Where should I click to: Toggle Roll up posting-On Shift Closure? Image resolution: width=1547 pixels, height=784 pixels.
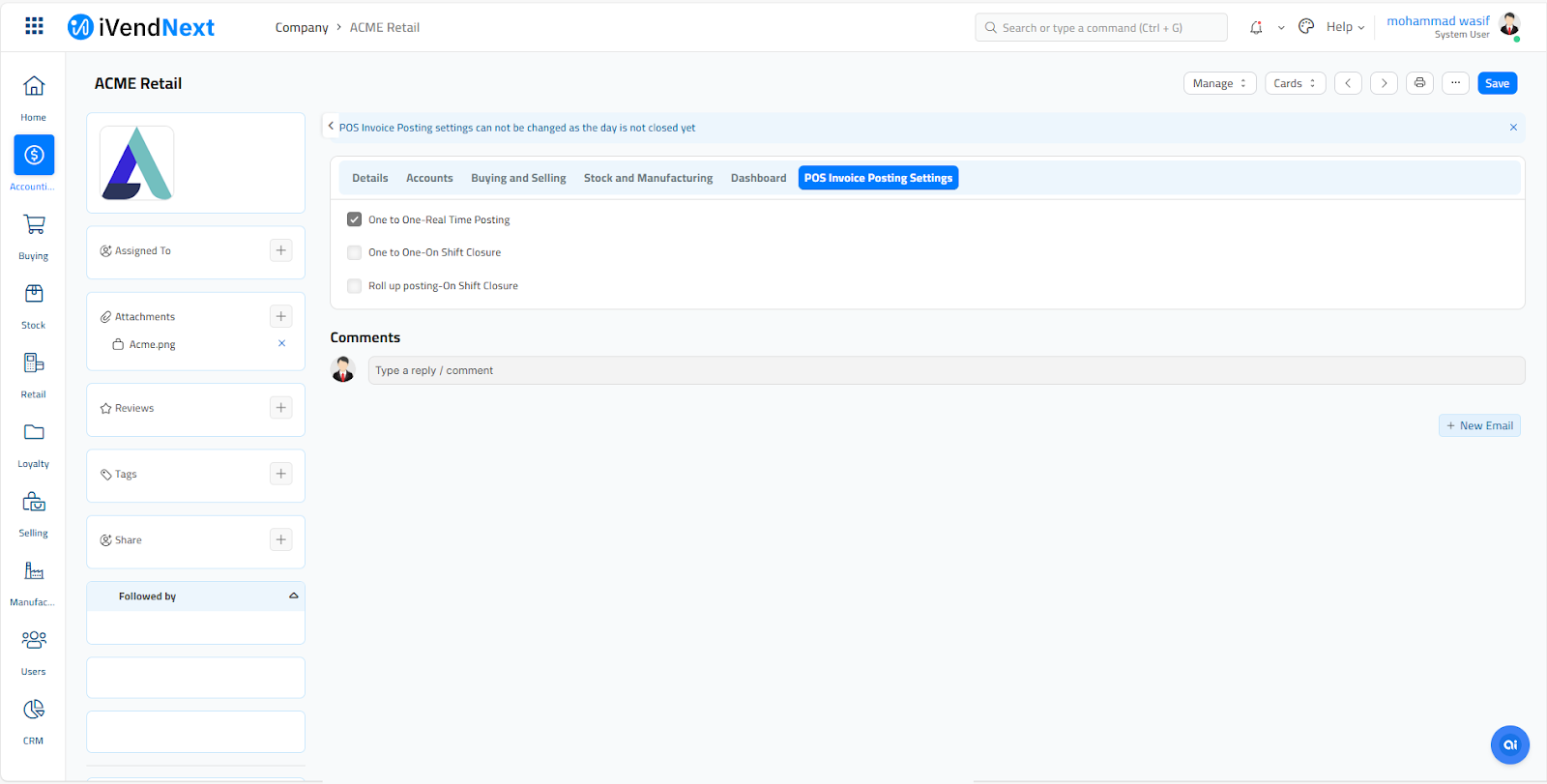(x=354, y=286)
